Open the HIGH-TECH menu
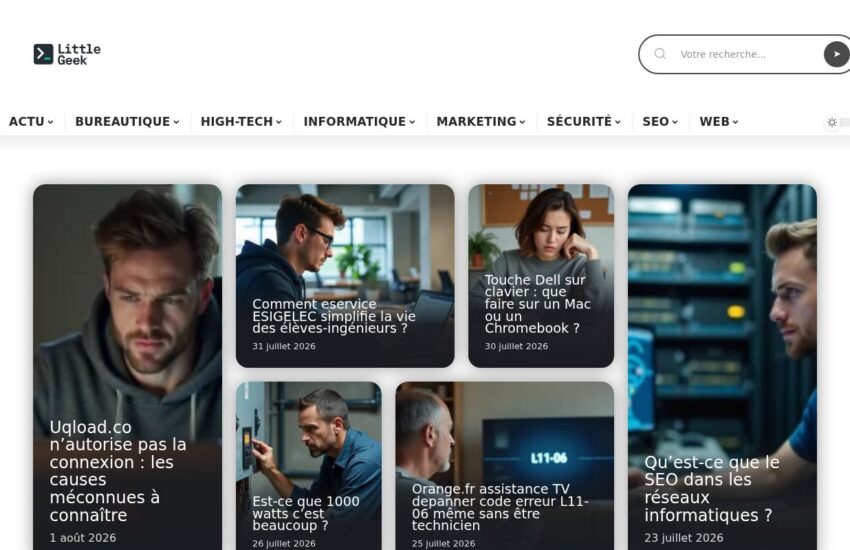Screen dimensions: 850x550 [x=241, y=121]
